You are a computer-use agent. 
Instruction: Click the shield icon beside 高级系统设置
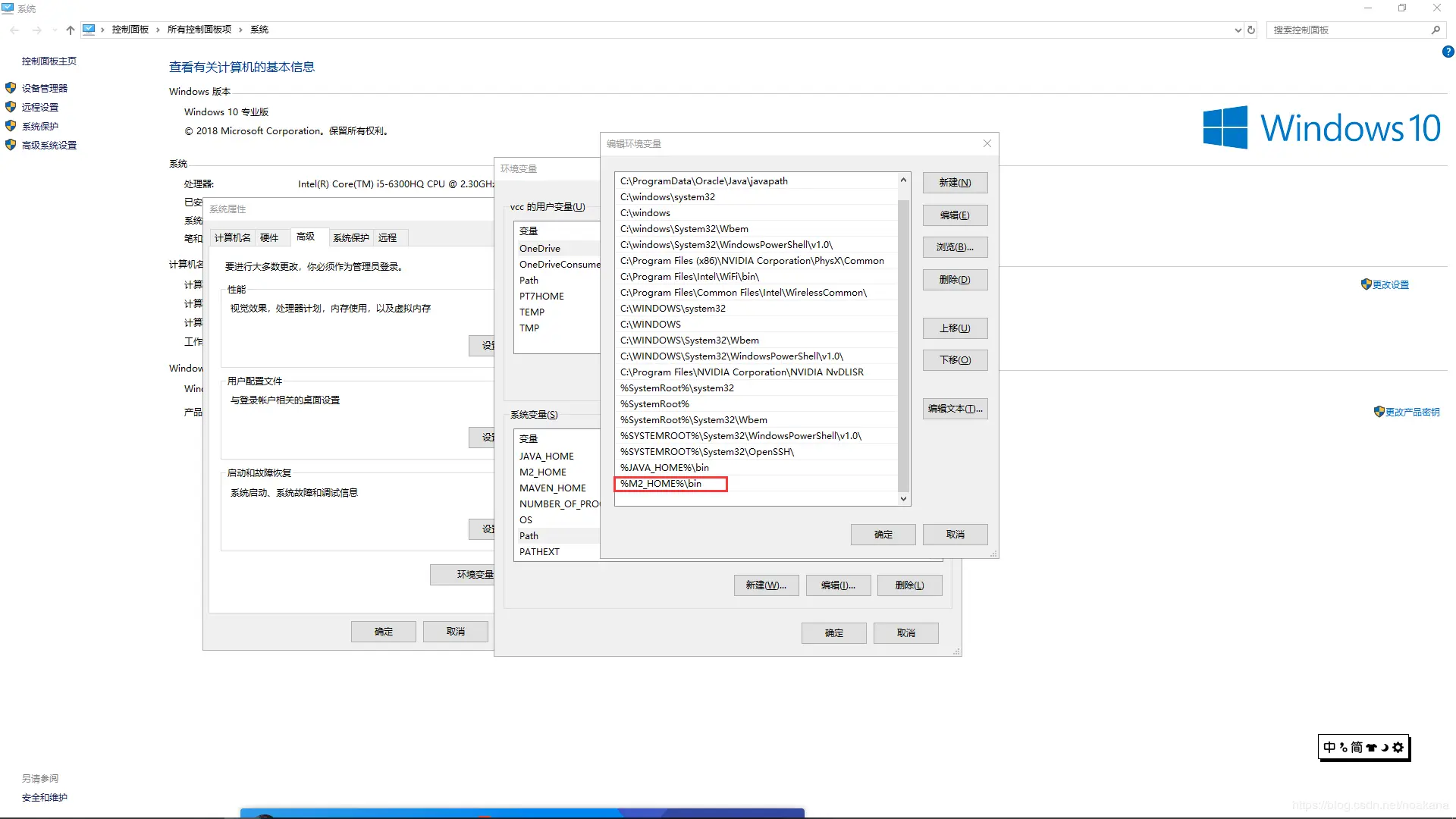(11, 145)
